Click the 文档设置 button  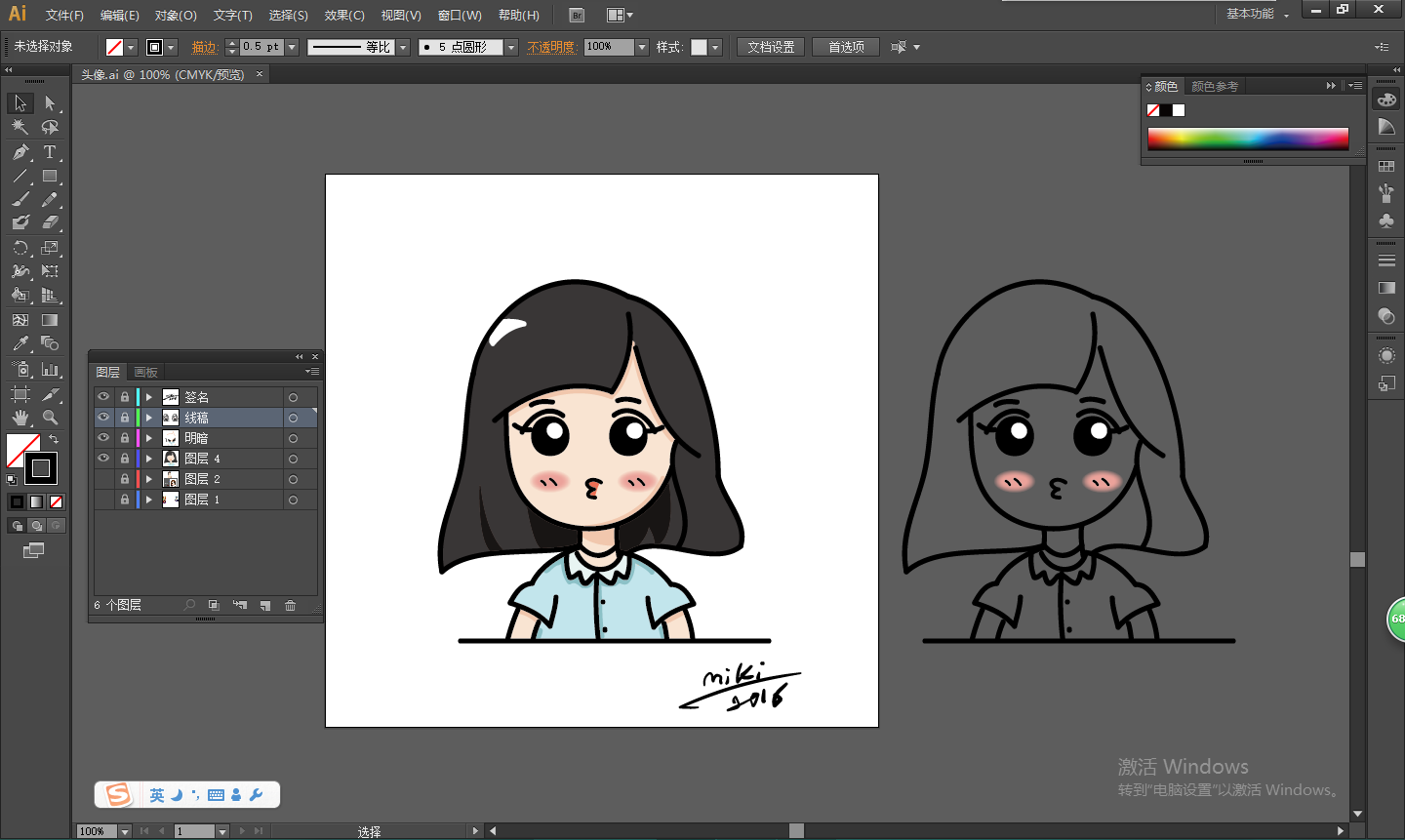pos(771,47)
